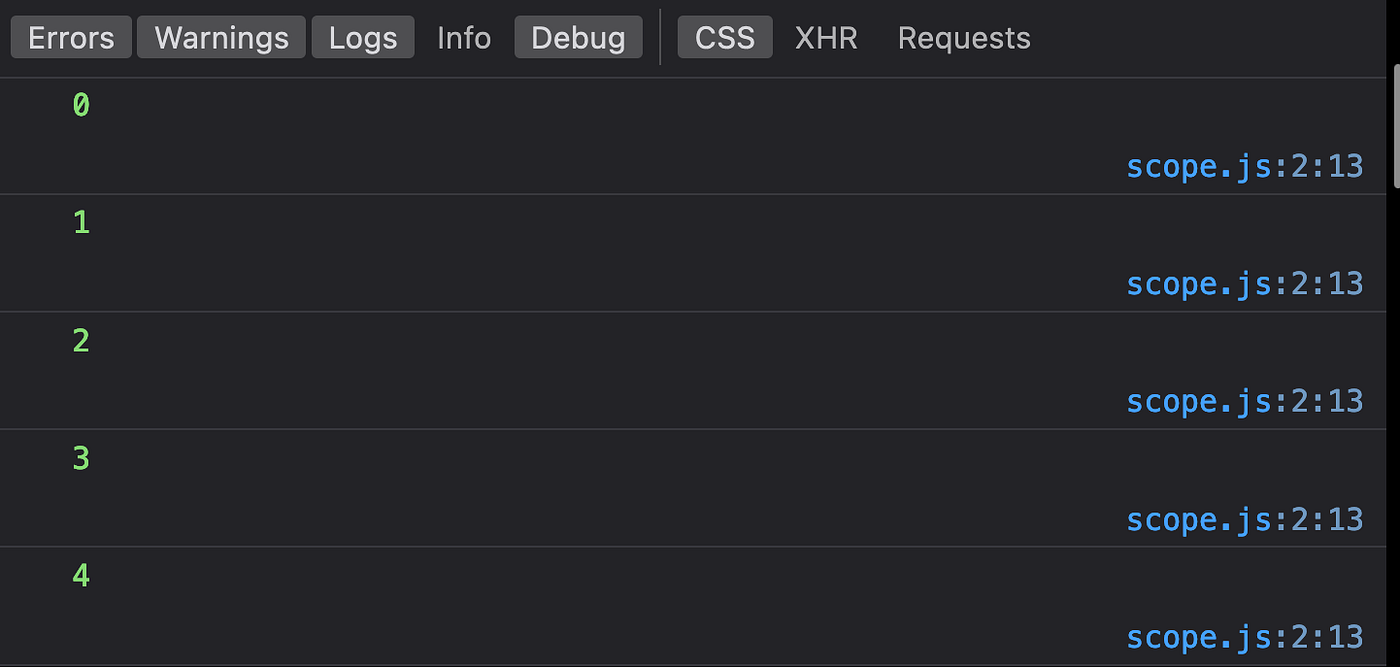This screenshot has height=667, width=1400.
Task: Select the console message showing 3
Action: [81, 458]
